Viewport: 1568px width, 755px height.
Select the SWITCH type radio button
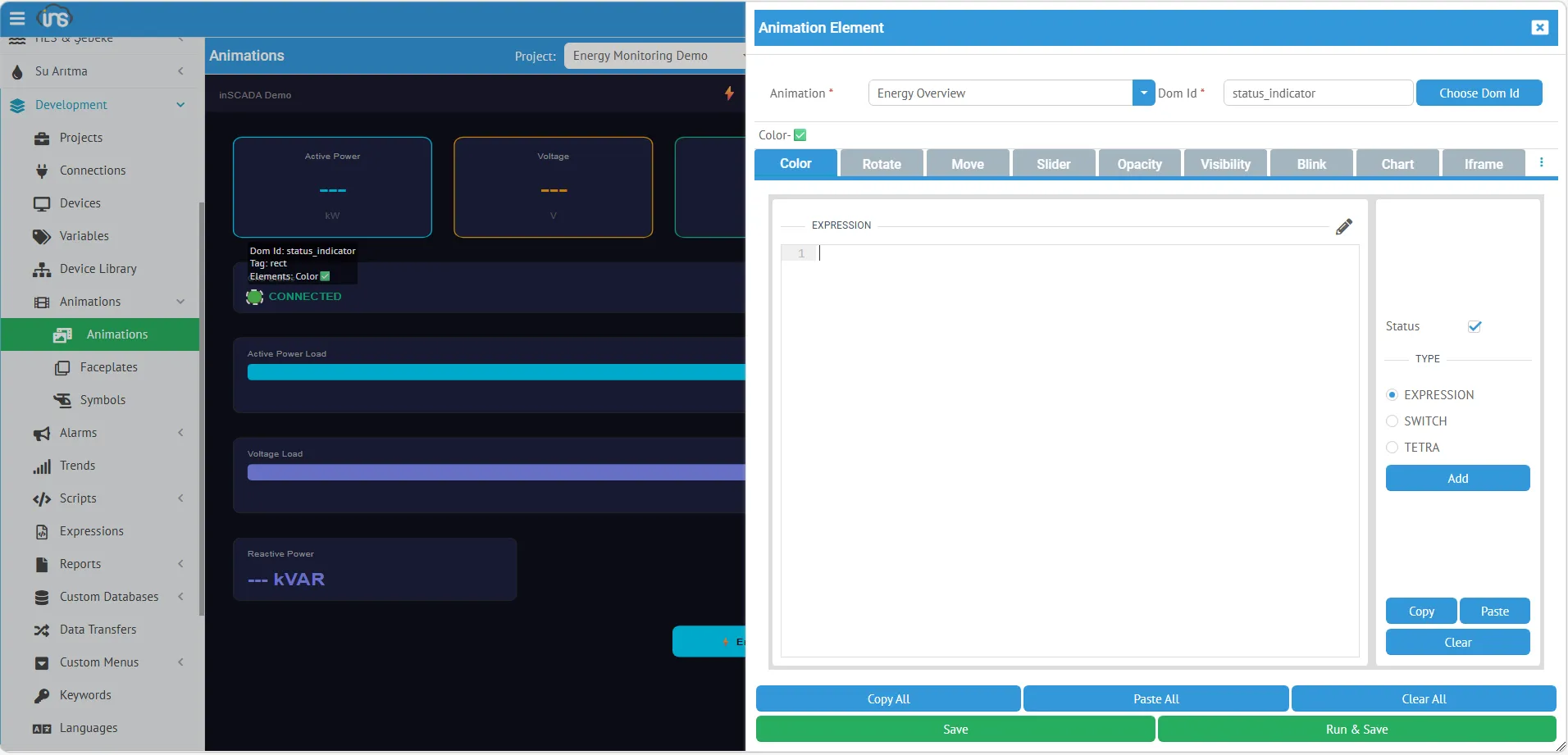1392,421
